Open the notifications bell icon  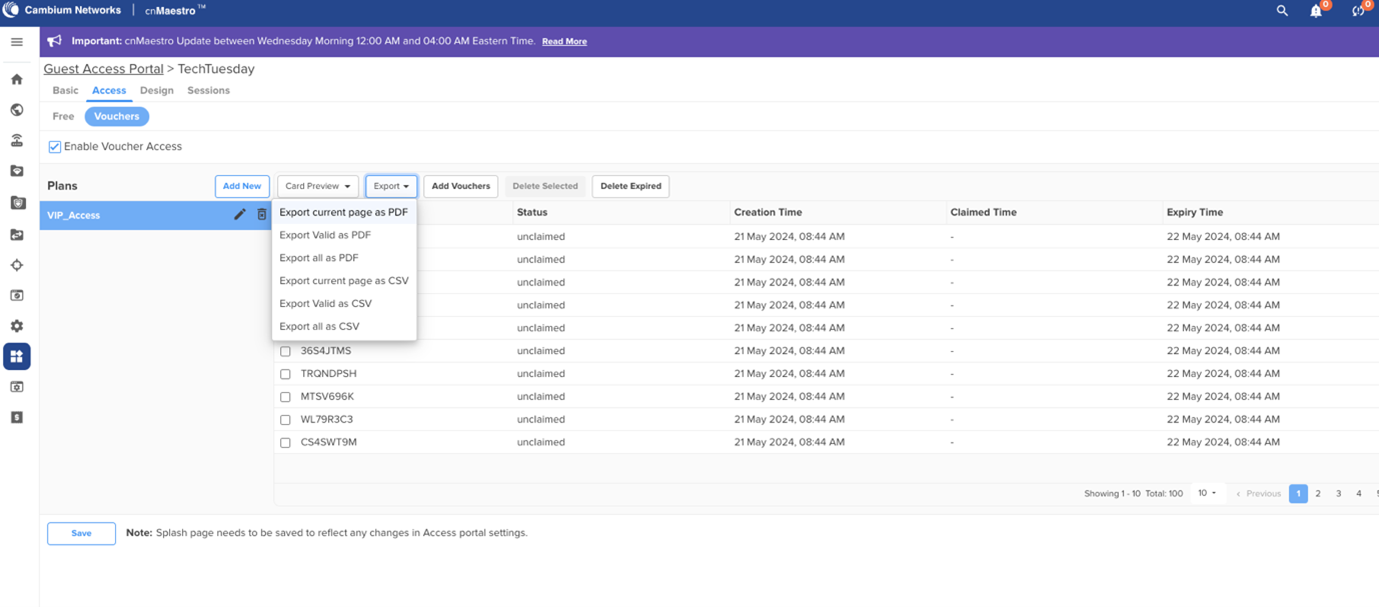(x=1316, y=11)
